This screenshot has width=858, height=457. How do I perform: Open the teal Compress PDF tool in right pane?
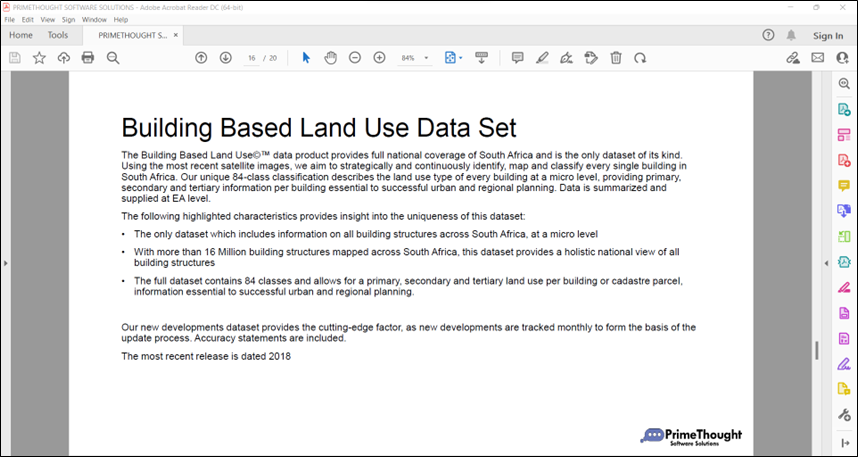[844, 262]
